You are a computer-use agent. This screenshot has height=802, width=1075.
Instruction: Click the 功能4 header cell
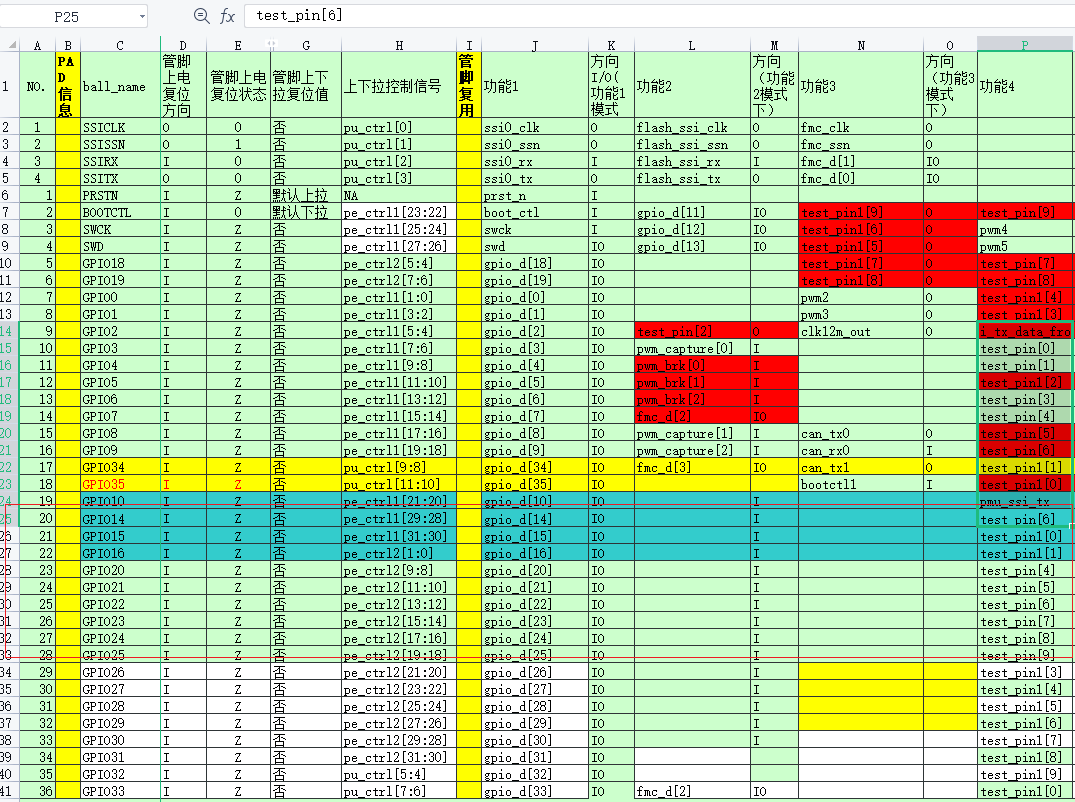point(1025,86)
